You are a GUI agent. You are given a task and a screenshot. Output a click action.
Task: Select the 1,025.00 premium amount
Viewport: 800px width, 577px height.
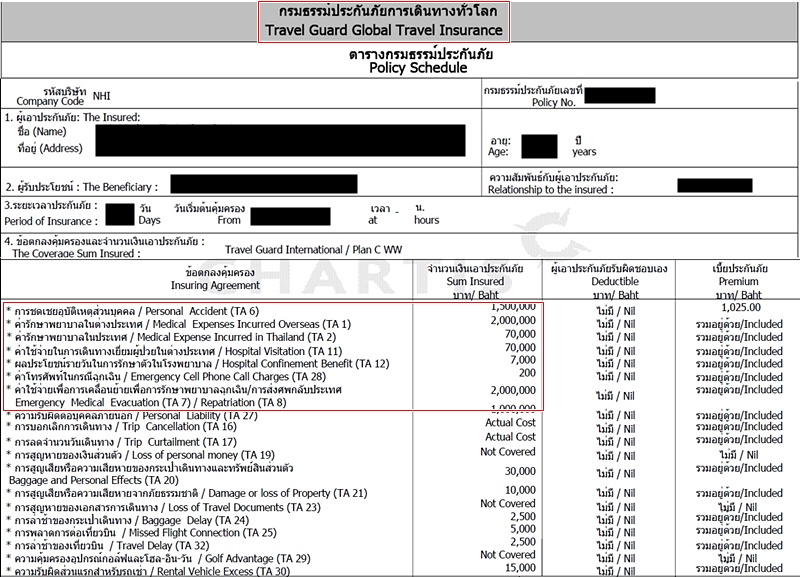[741, 308]
